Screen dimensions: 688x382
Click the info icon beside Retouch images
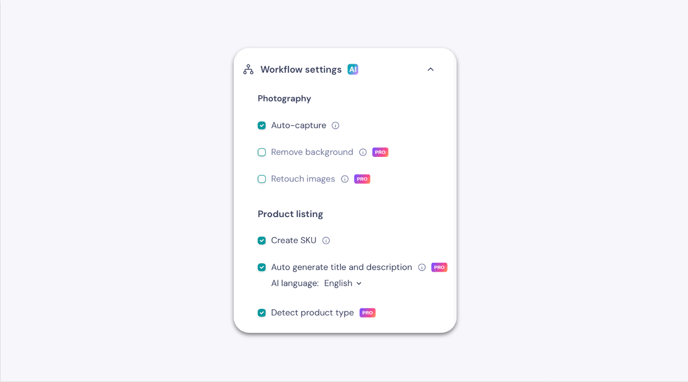pyautogui.click(x=345, y=179)
